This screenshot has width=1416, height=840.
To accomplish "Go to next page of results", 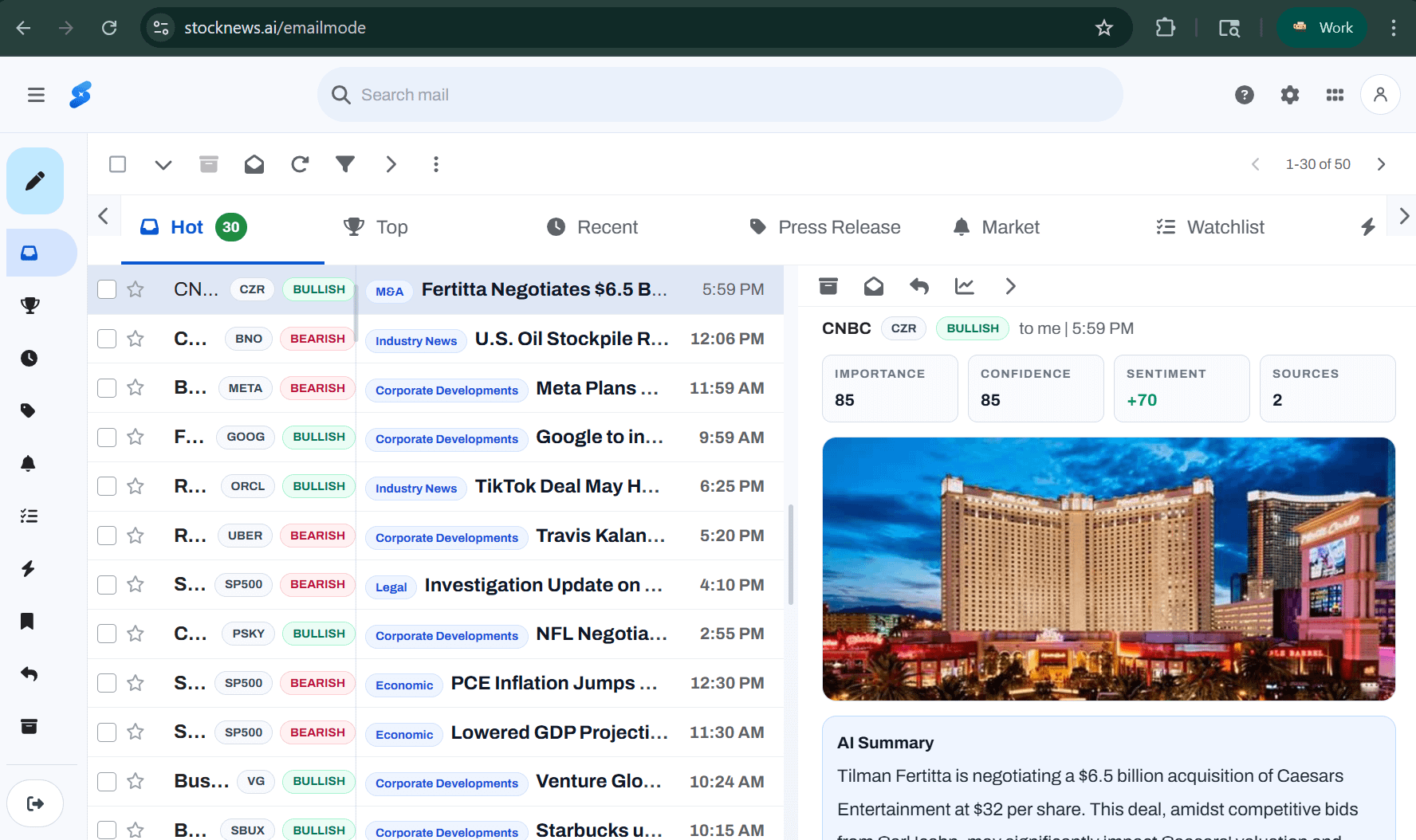I will [x=1381, y=164].
